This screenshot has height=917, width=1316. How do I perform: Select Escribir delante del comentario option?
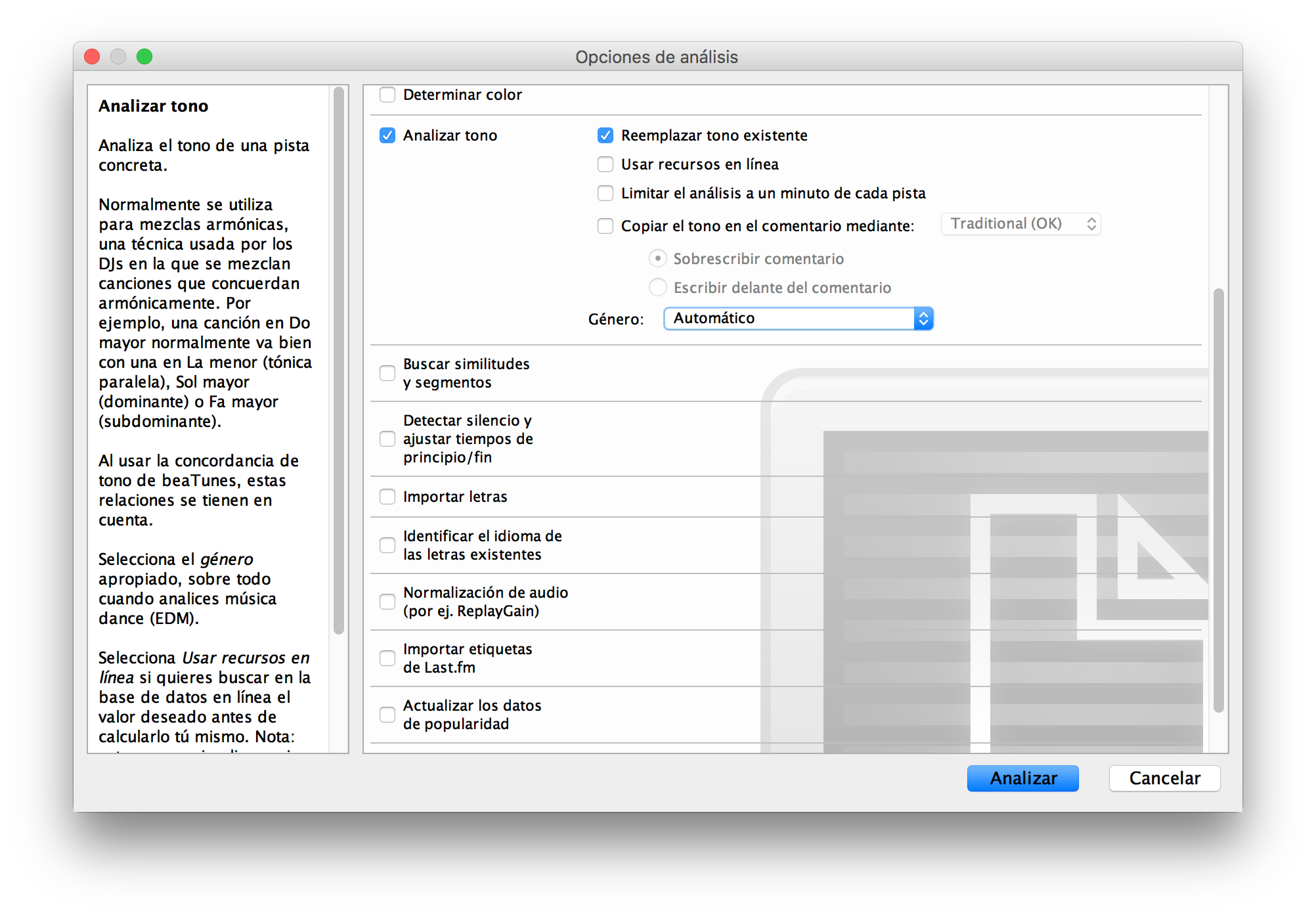[x=658, y=288]
